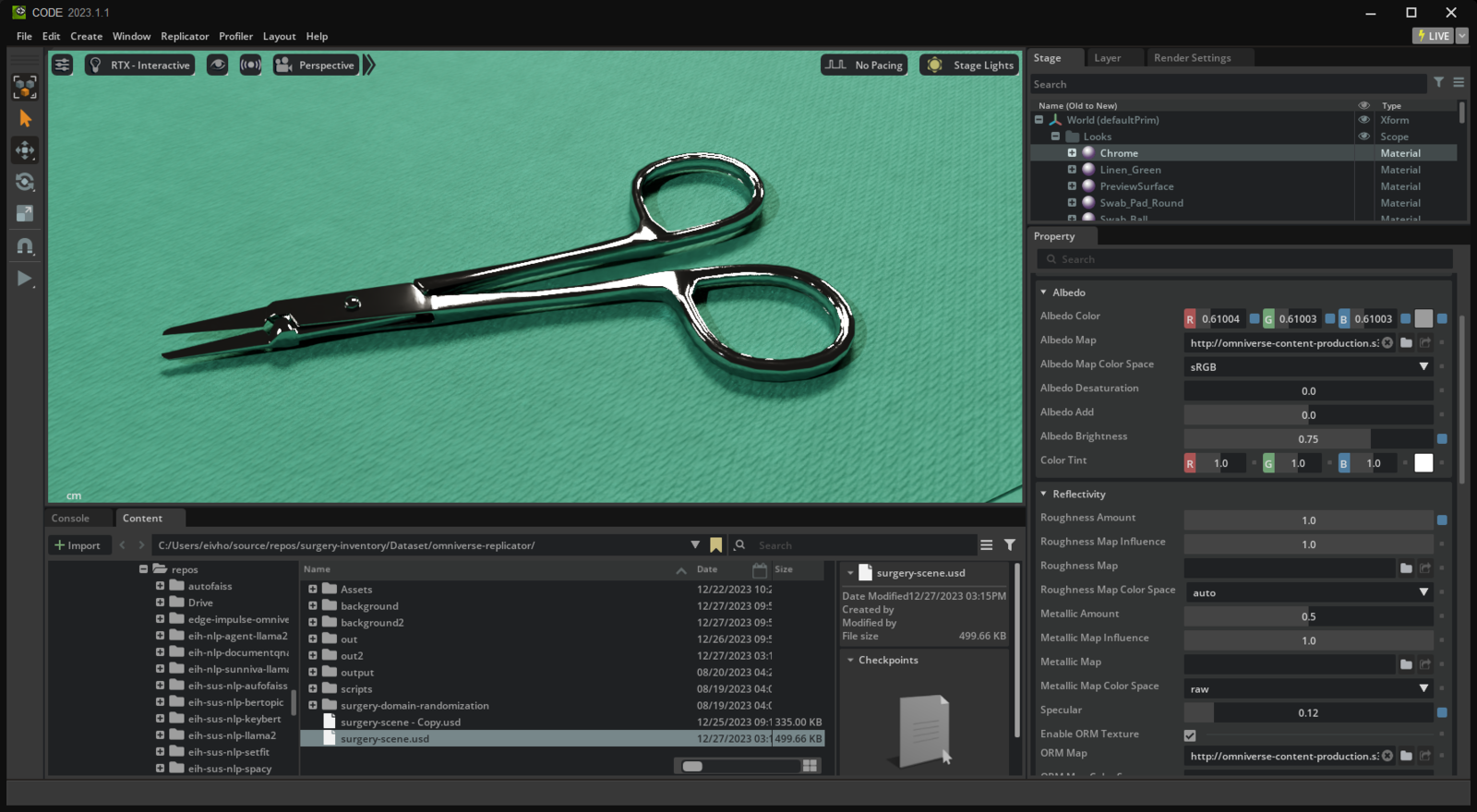Screen dimensions: 1477x812
Task: Click the bookmark icon in Content path bar
Action: [715, 545]
